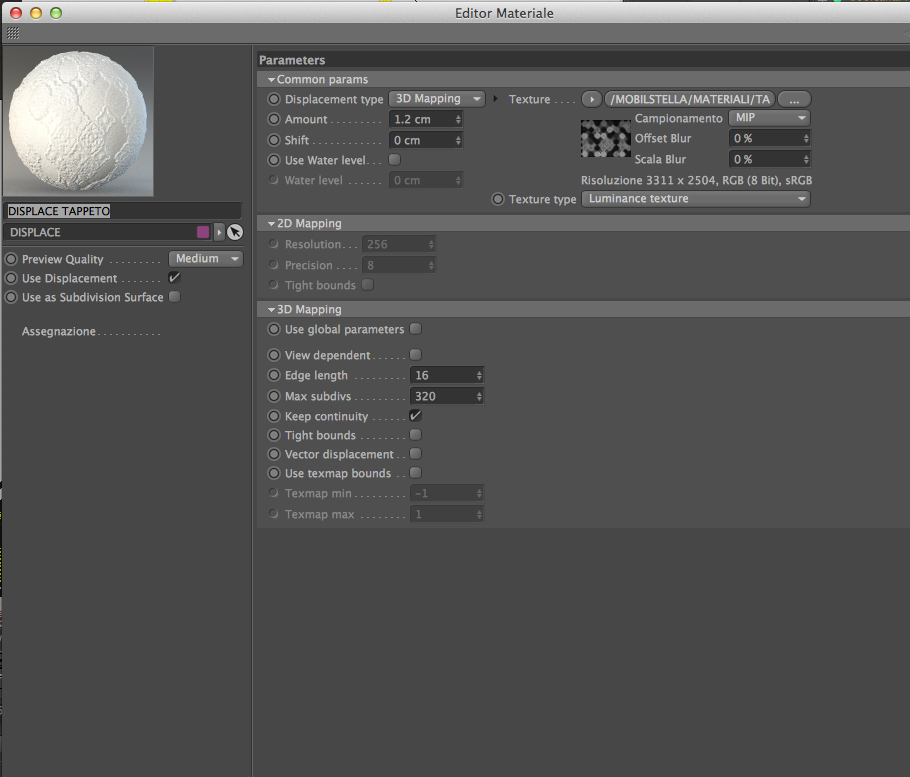Screen dimensions: 910x777
Task: Click the texture file path button
Action: [x=689, y=99]
